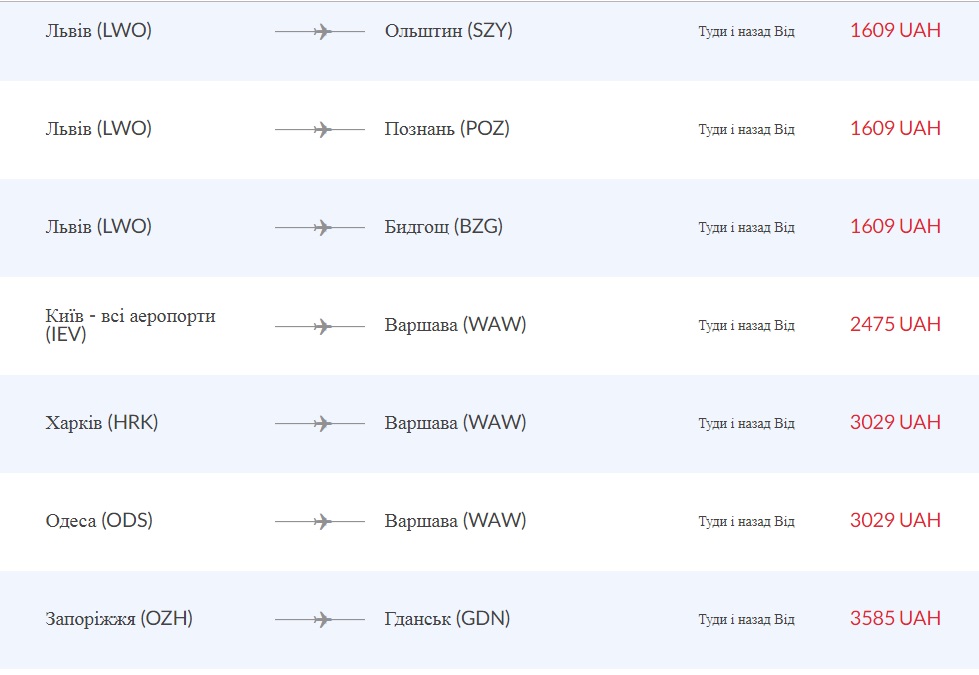Screen dimensions: 979x675
Task: Open the Познань (POZ) destination link
Action: [x=447, y=129]
